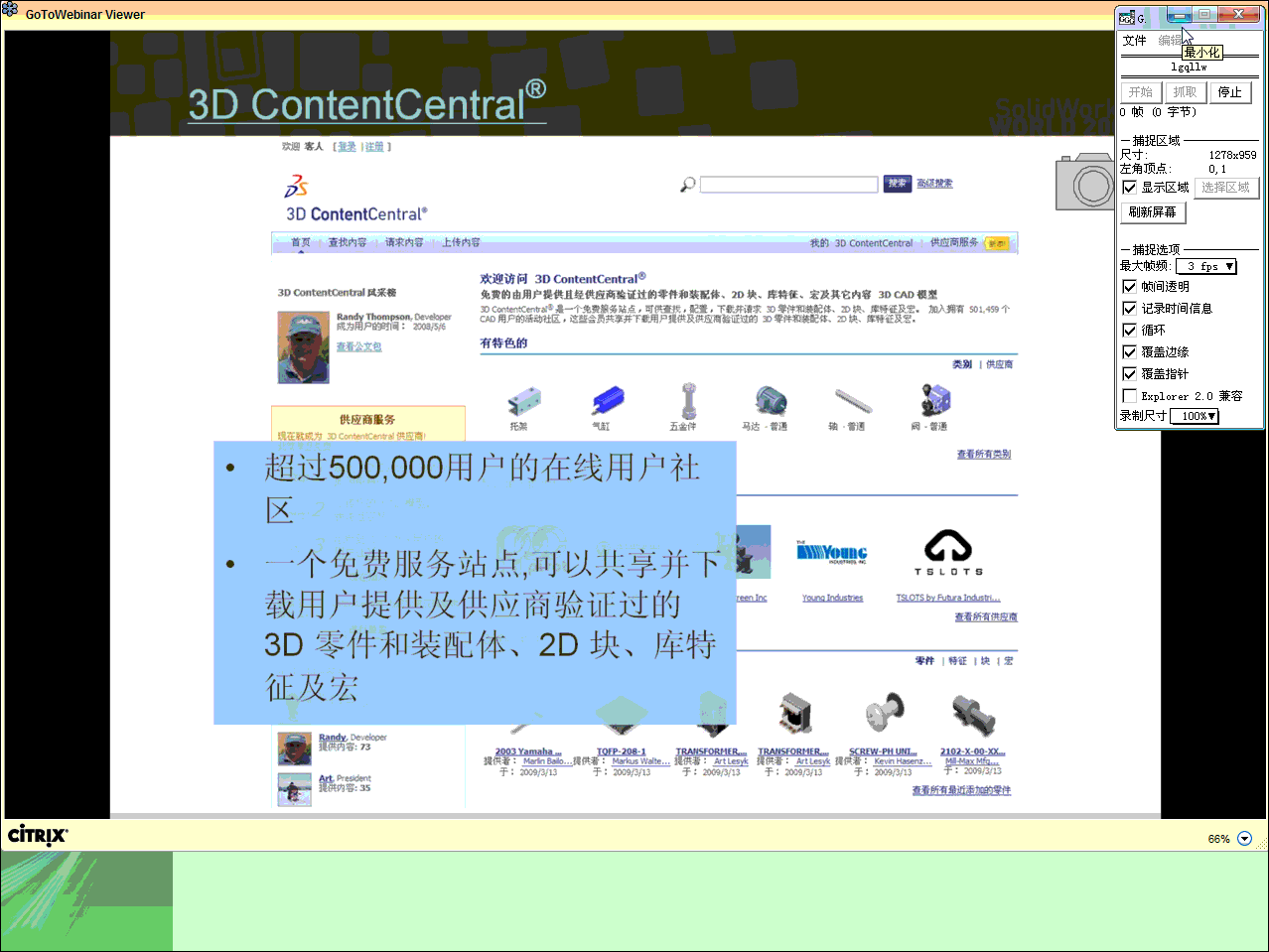This screenshot has height=952, width=1269.
Task: Click the website search input field
Action: coord(788,185)
